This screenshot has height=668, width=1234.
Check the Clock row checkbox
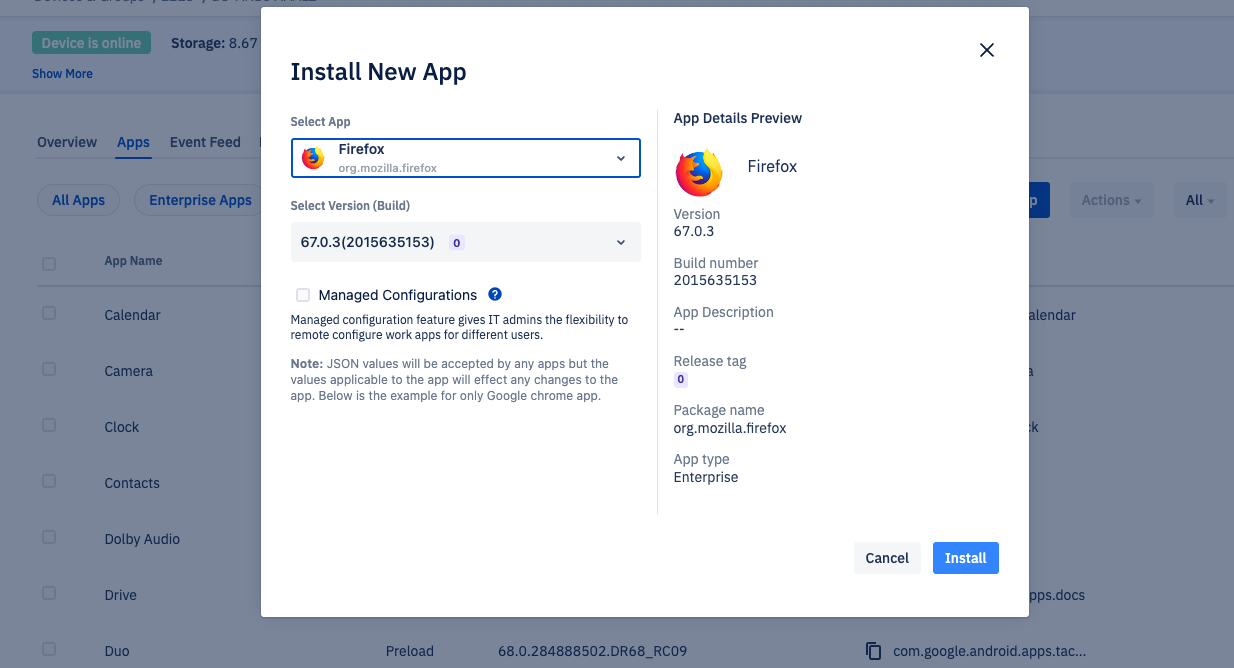[x=49, y=425]
